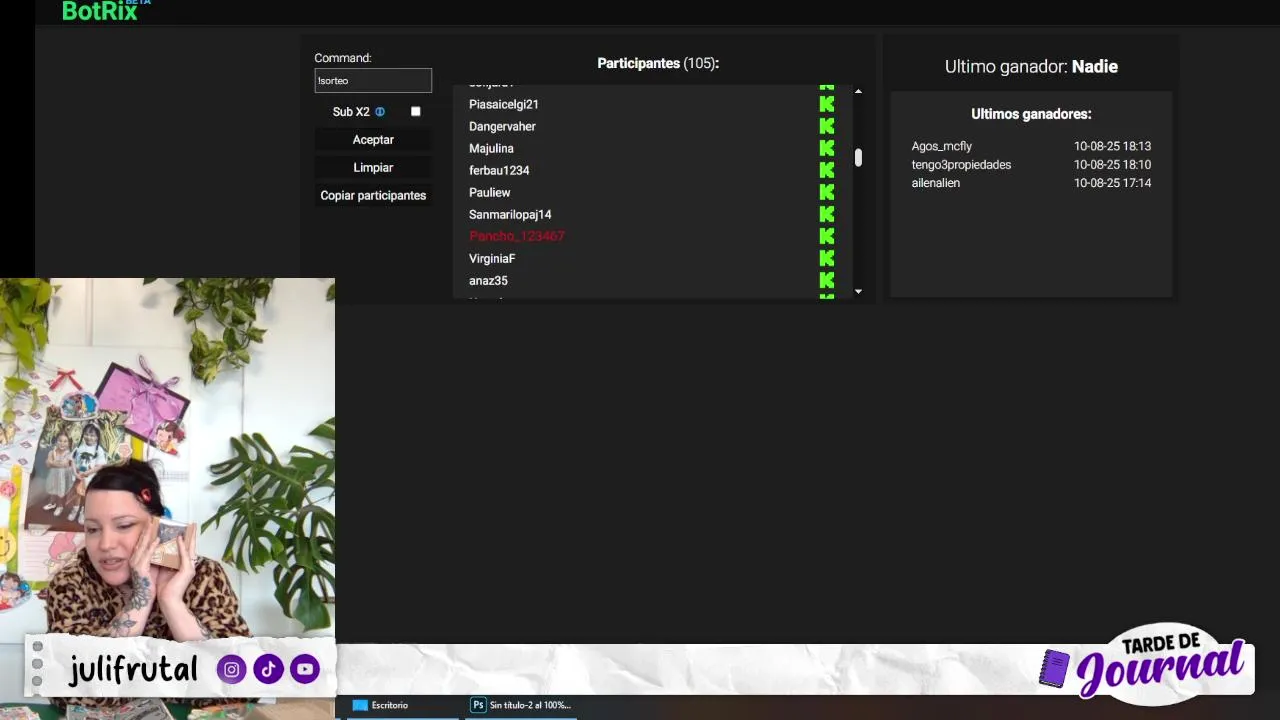Viewport: 1280px width, 720px height.
Task: Select participant Dangervaher
Action: [x=502, y=126]
